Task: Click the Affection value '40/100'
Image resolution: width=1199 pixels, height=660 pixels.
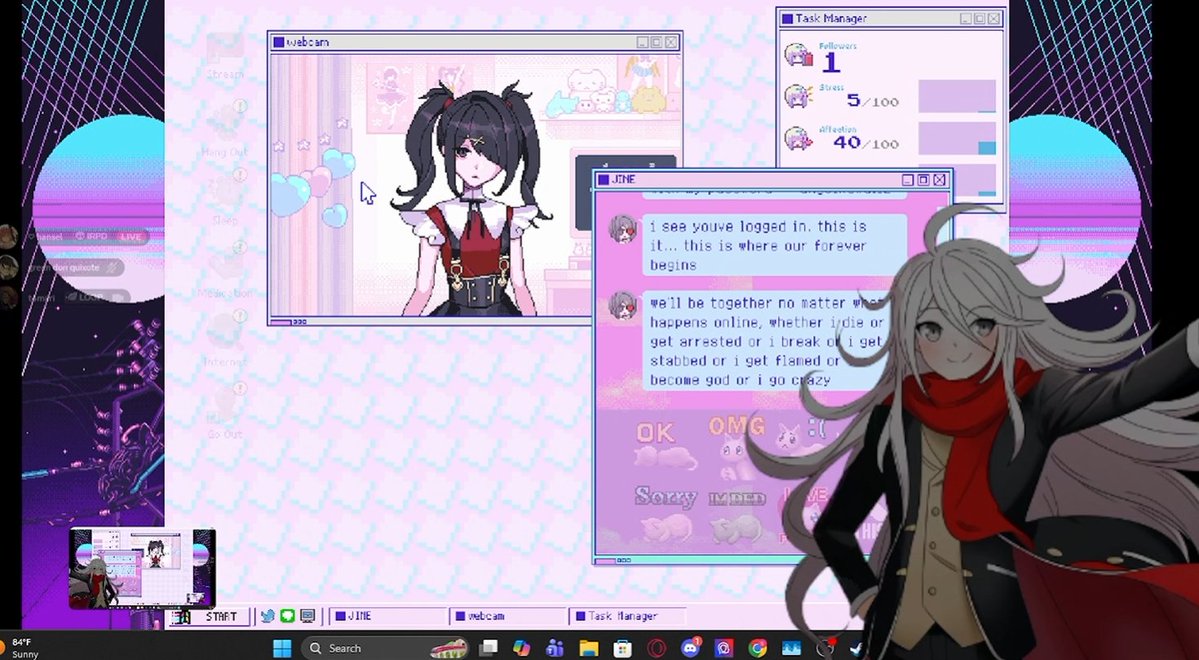Action: point(866,142)
